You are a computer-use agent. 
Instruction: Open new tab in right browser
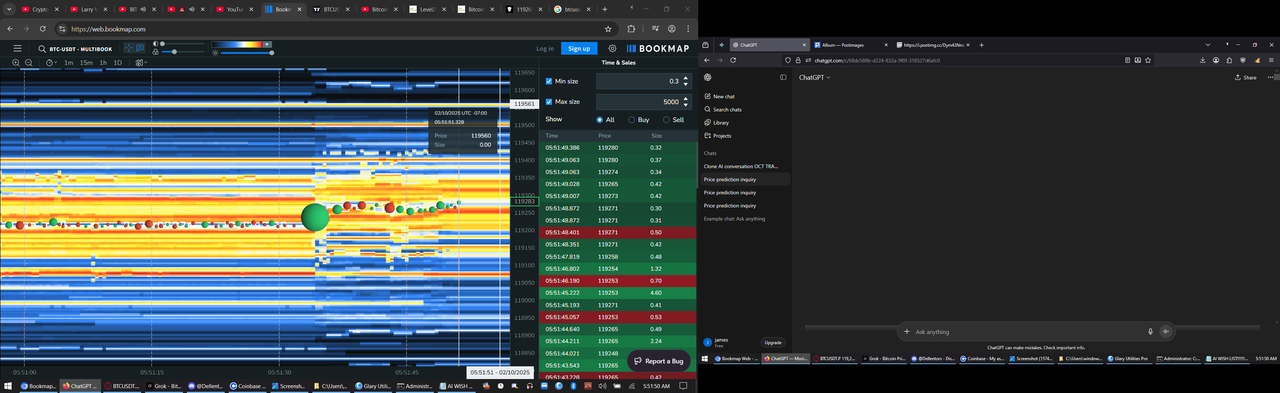[982, 45]
